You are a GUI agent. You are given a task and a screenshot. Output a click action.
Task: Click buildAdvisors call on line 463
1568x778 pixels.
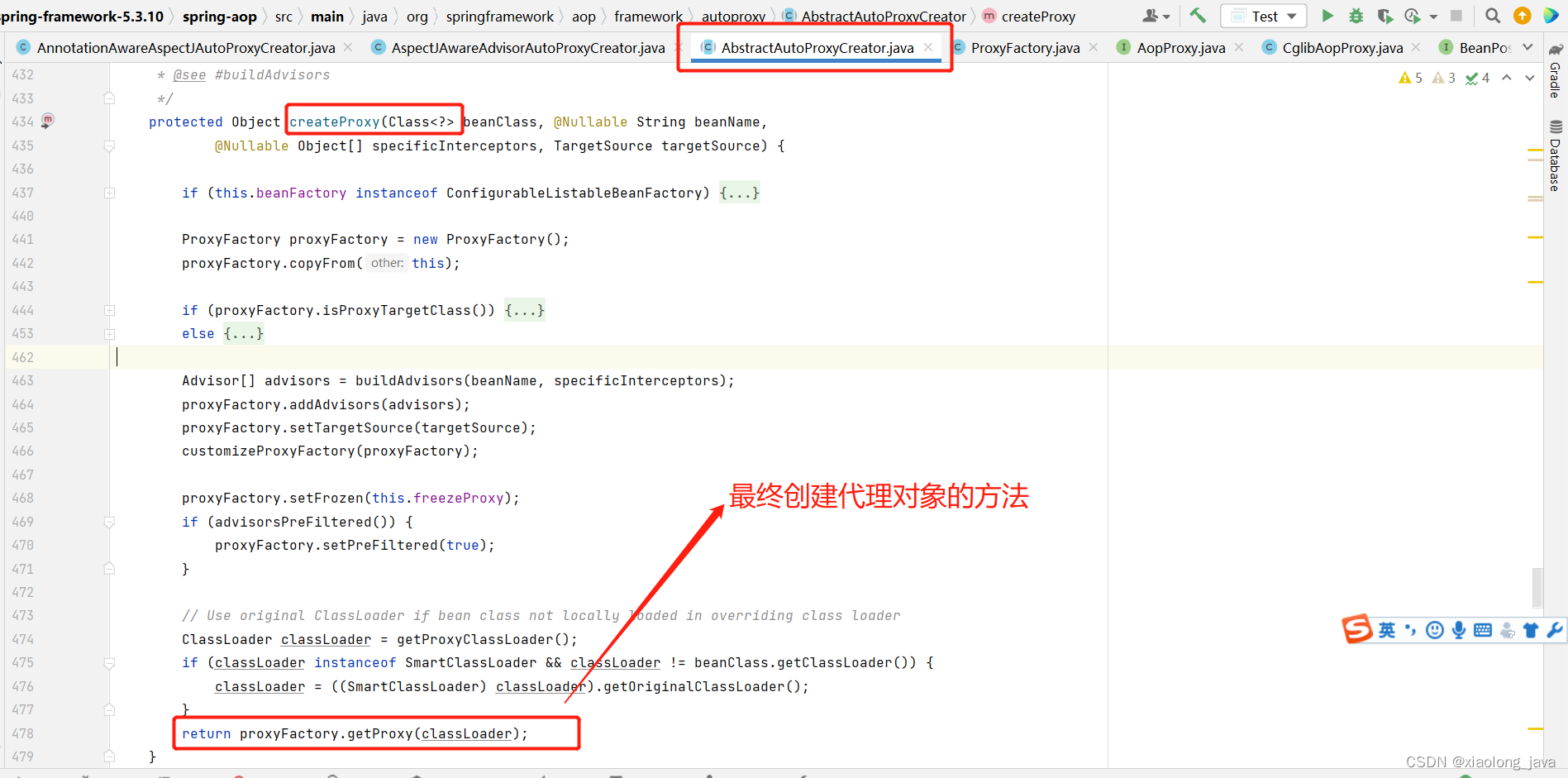point(408,380)
